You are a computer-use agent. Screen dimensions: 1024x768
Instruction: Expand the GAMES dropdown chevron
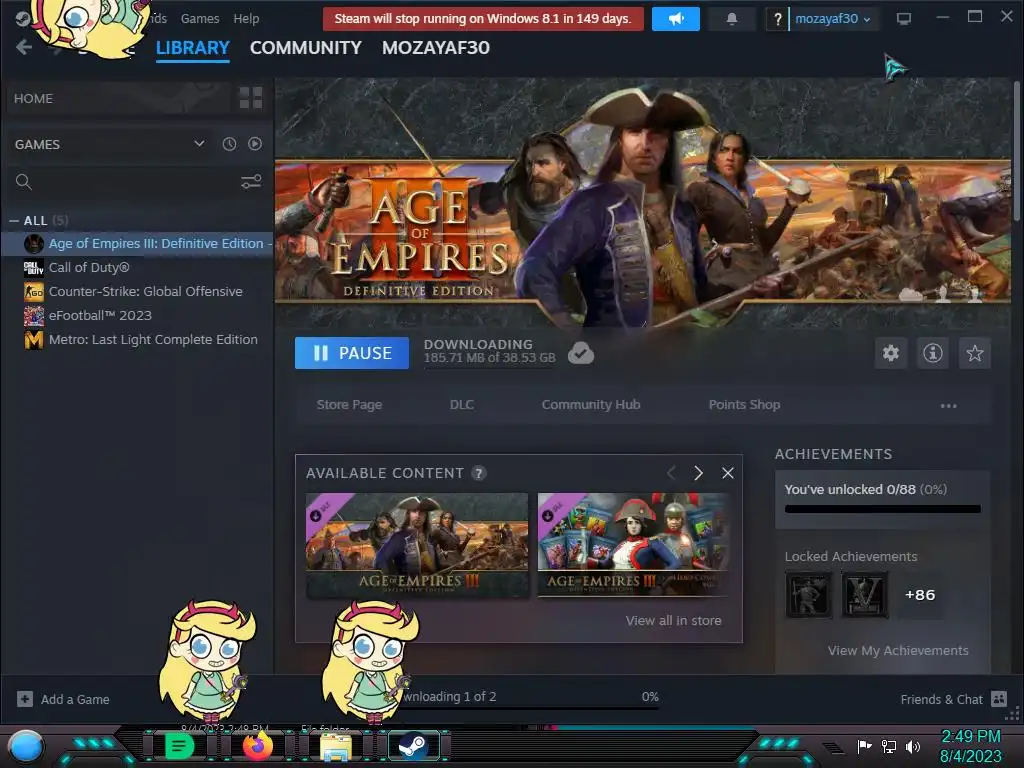point(199,144)
